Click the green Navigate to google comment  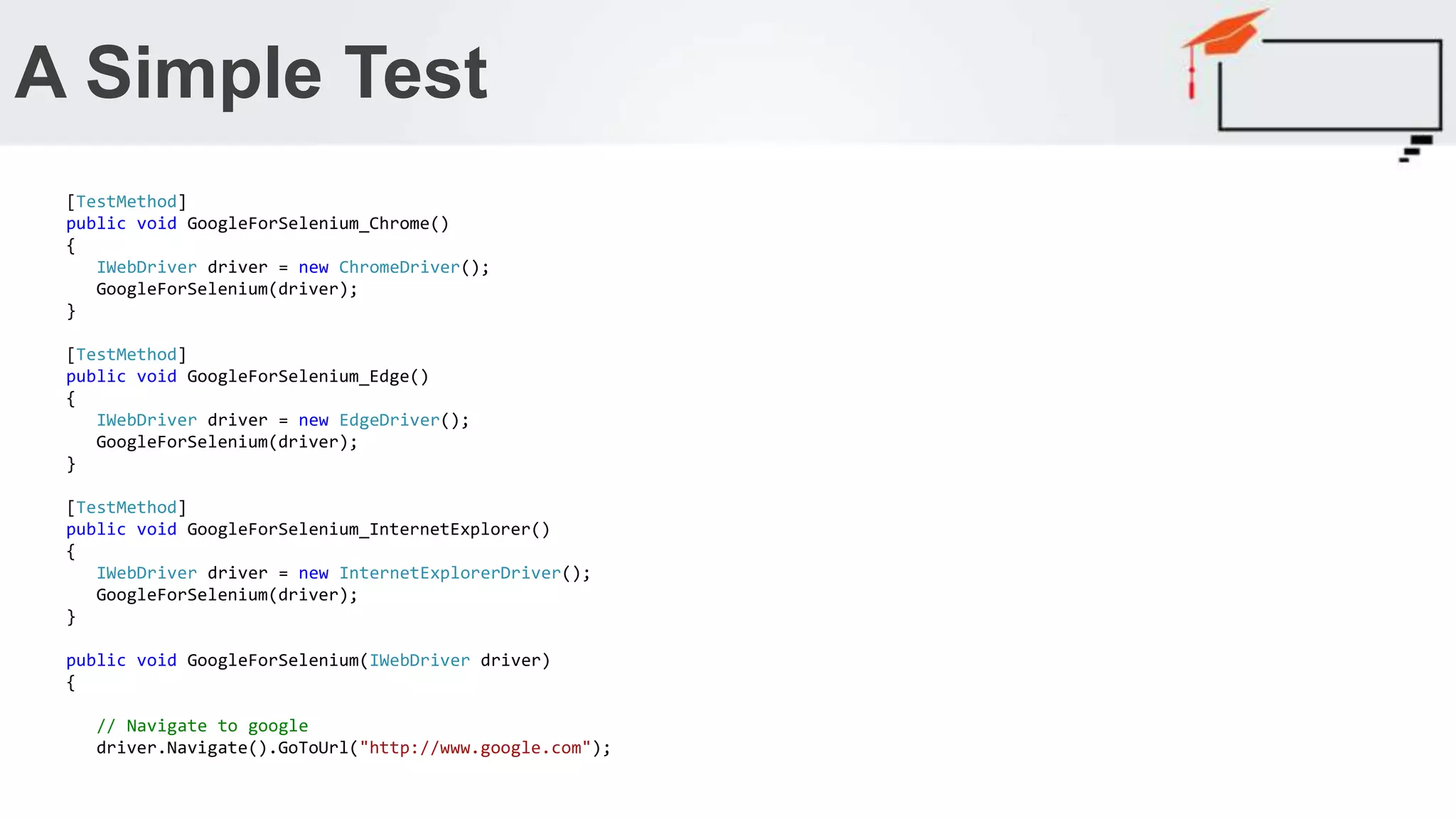[202, 726]
